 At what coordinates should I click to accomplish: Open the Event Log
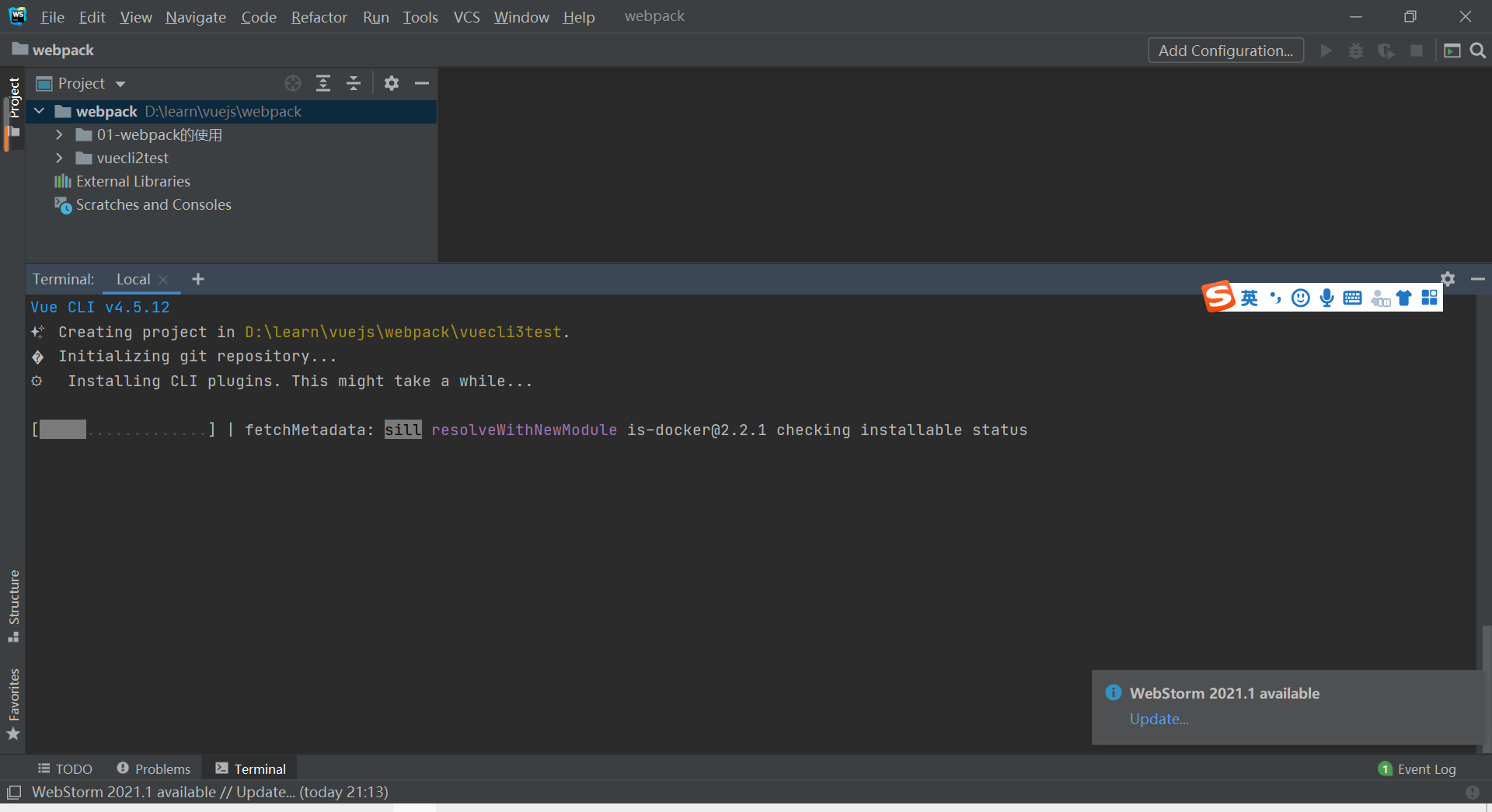tap(1417, 769)
